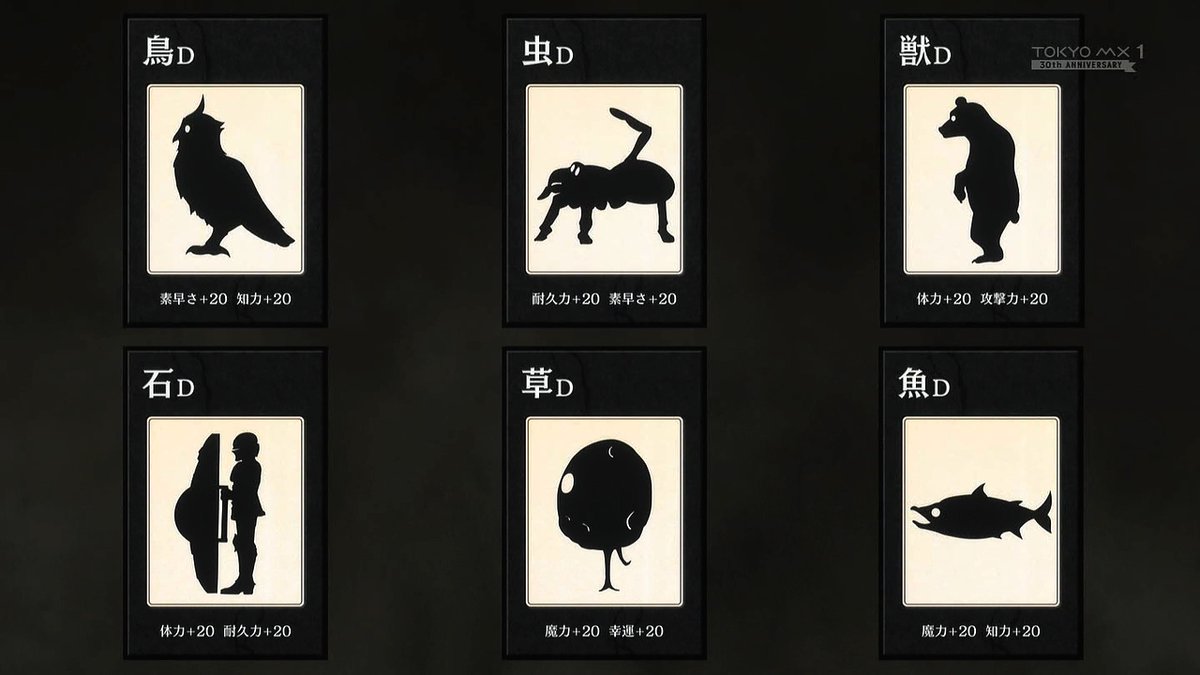Click the 耐久力+20 素早さ+20 stat line
This screenshot has width=1200, height=675.
point(603,299)
